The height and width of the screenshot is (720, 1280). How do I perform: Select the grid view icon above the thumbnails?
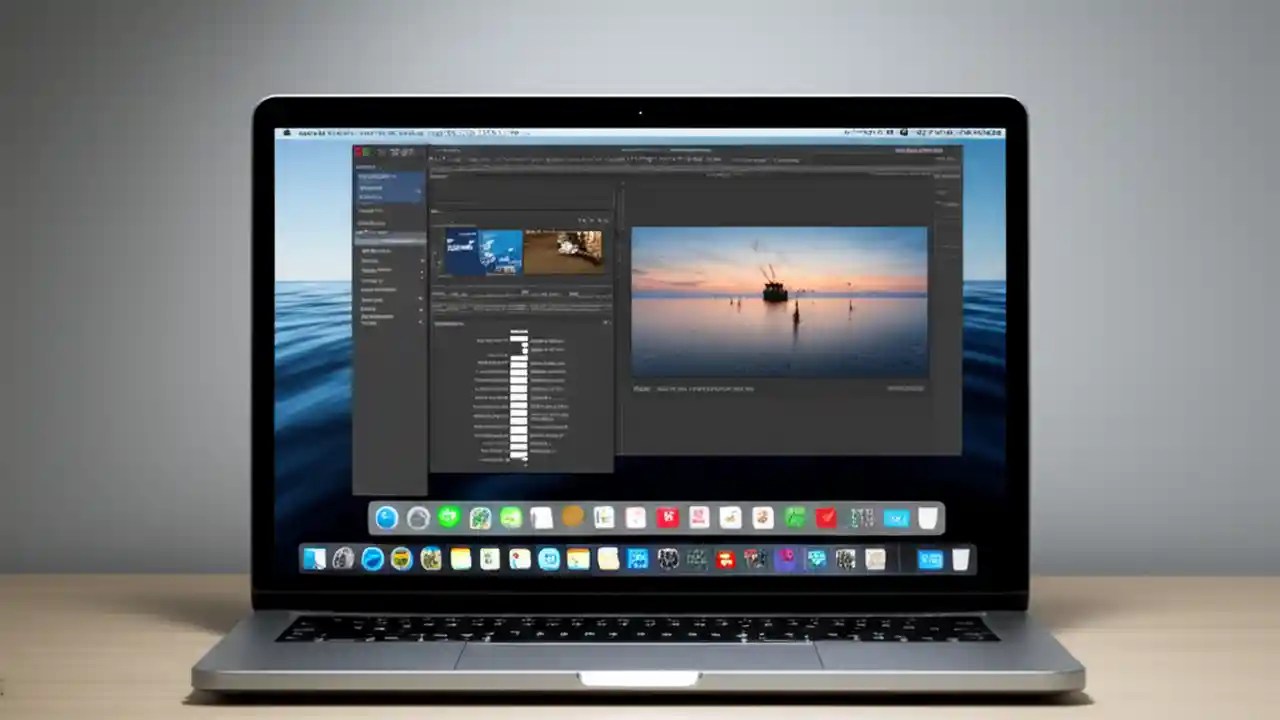pos(580,221)
